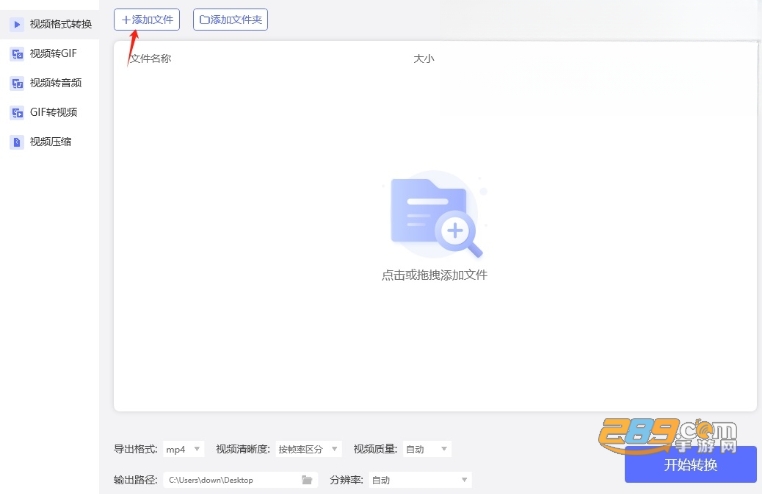This screenshot has height=494, width=762.
Task: Click the 文件名称 column header
Action: tap(151, 59)
